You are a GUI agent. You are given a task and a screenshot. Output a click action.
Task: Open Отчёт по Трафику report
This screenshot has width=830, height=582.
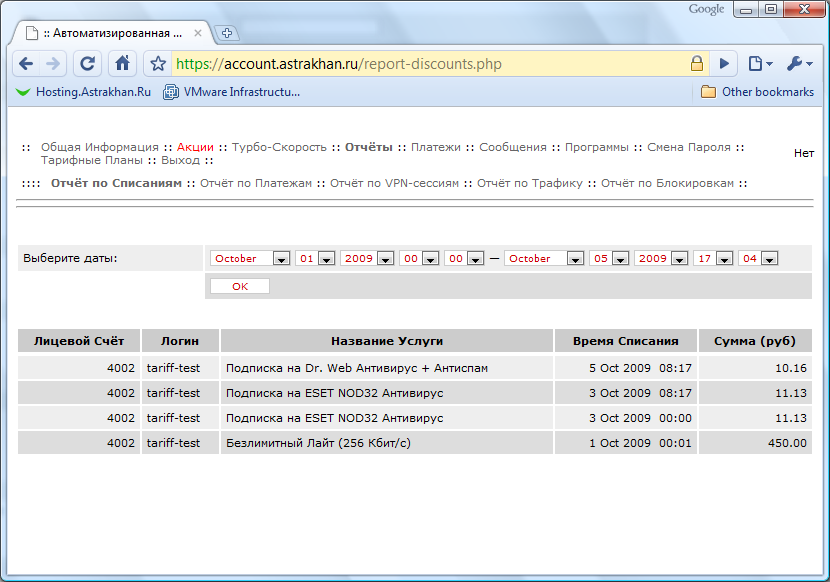[529, 183]
